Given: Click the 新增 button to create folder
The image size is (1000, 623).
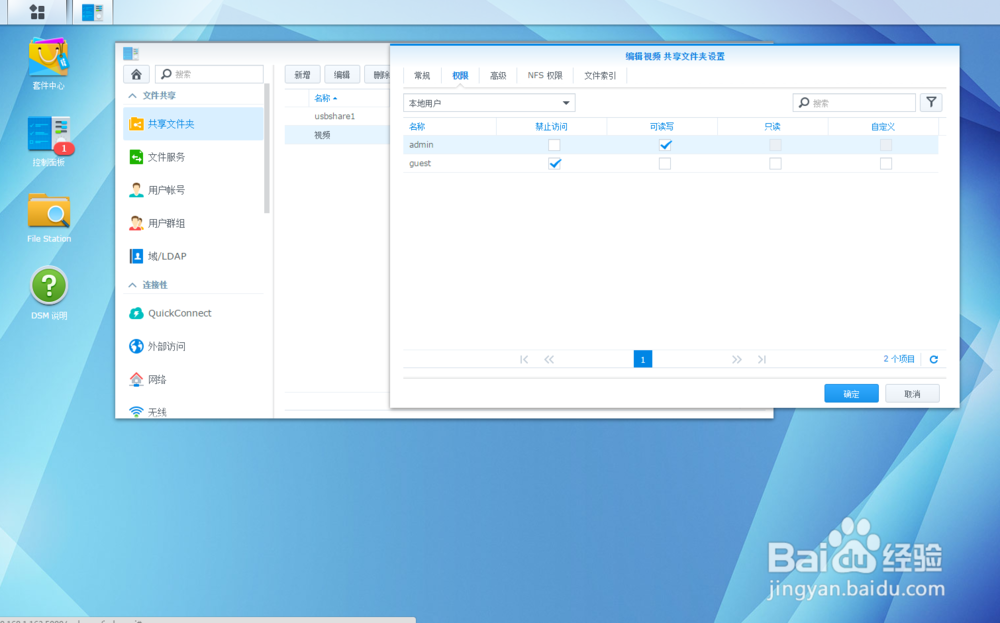Looking at the screenshot, I should point(302,74).
